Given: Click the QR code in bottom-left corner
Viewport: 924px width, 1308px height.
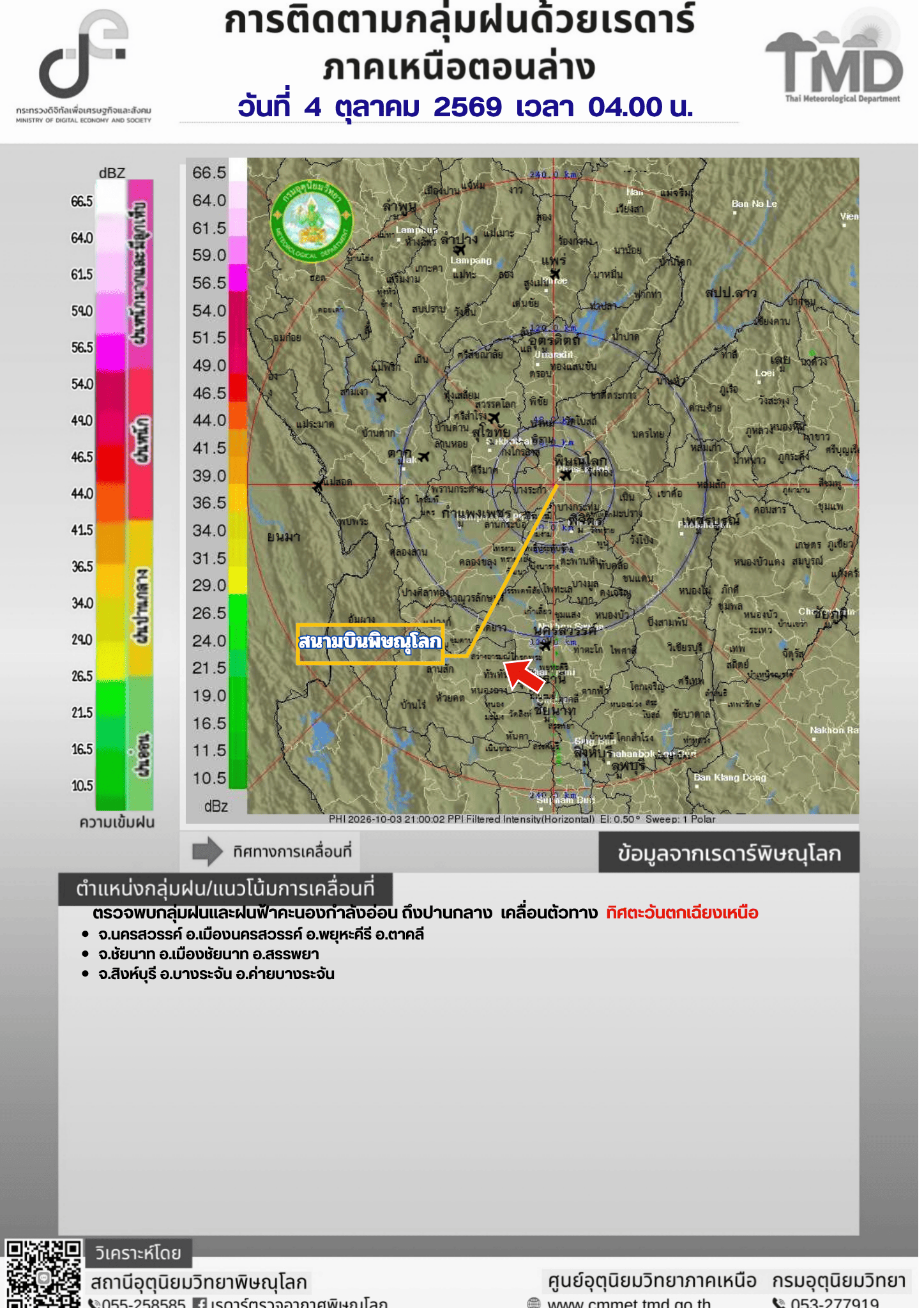Looking at the screenshot, I should [42, 1274].
